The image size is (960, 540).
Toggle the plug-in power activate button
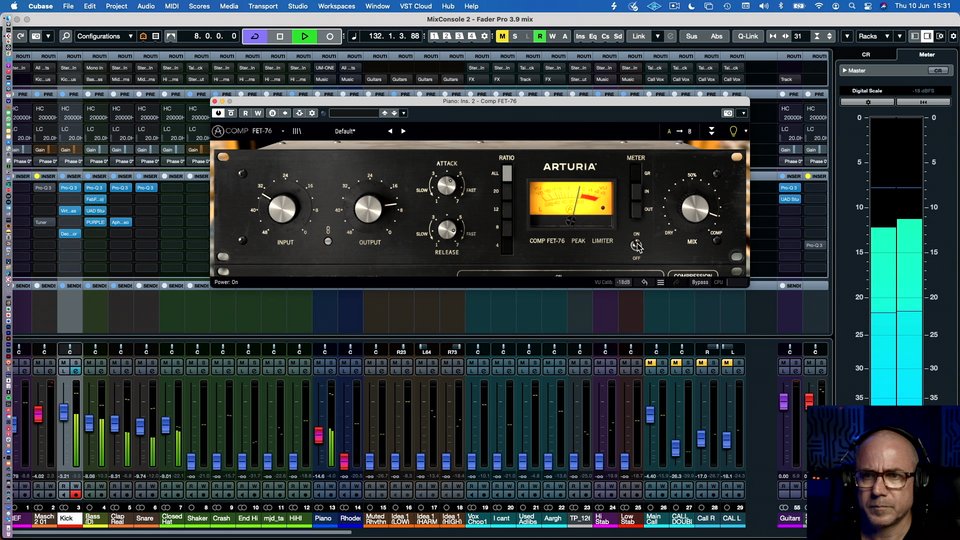point(218,113)
